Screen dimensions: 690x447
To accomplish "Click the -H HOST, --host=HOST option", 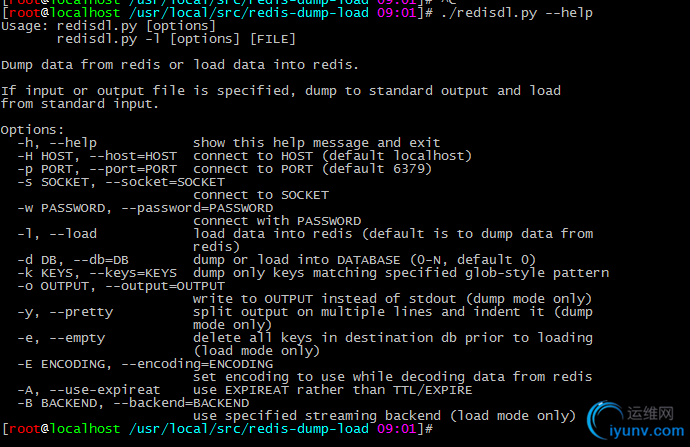I will (x=97, y=156).
